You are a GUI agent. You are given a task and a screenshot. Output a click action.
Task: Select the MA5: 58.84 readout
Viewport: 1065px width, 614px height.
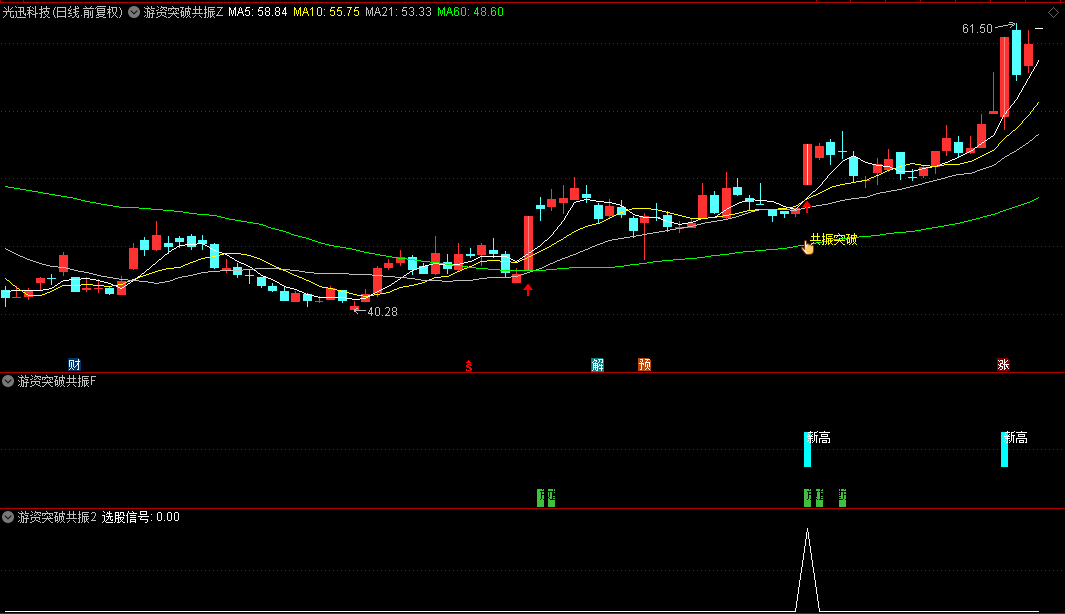[258, 12]
